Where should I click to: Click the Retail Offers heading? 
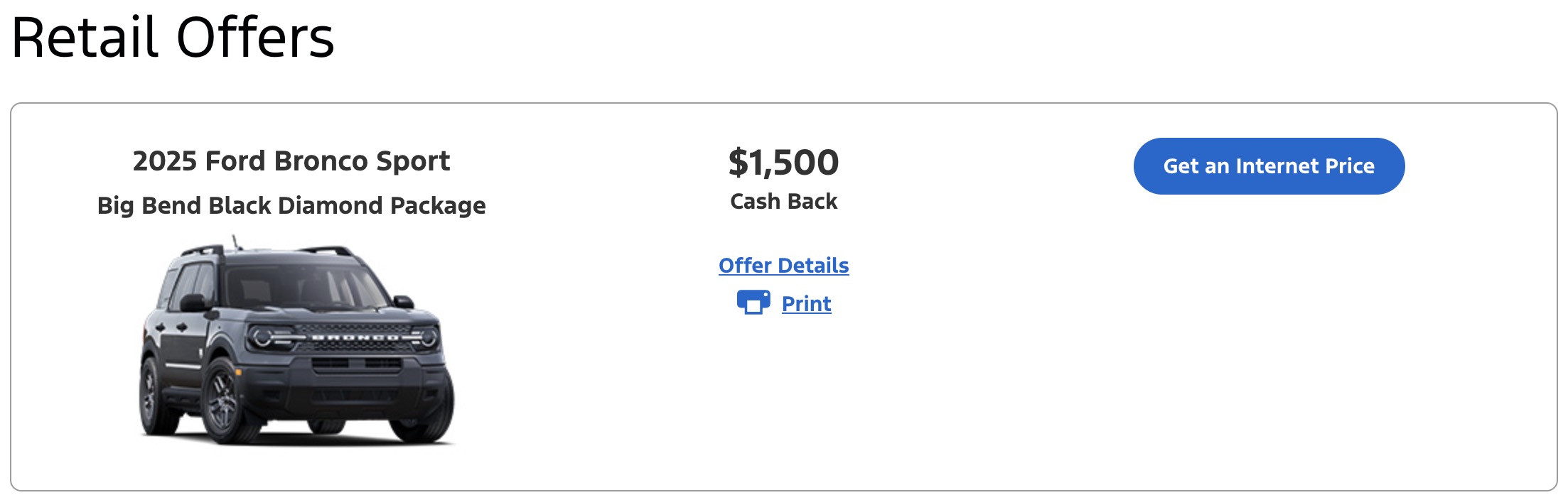pyautogui.click(x=173, y=37)
